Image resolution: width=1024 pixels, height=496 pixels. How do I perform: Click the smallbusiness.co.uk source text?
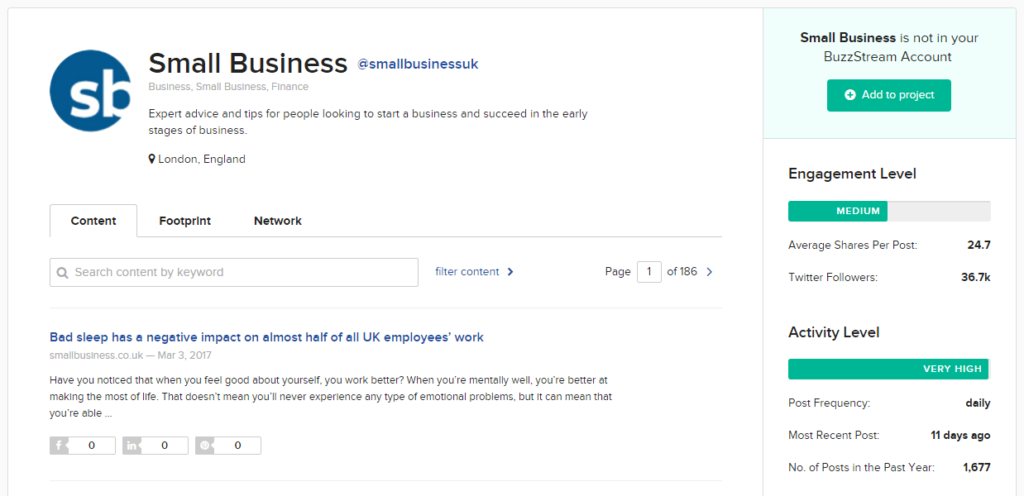click(95, 355)
